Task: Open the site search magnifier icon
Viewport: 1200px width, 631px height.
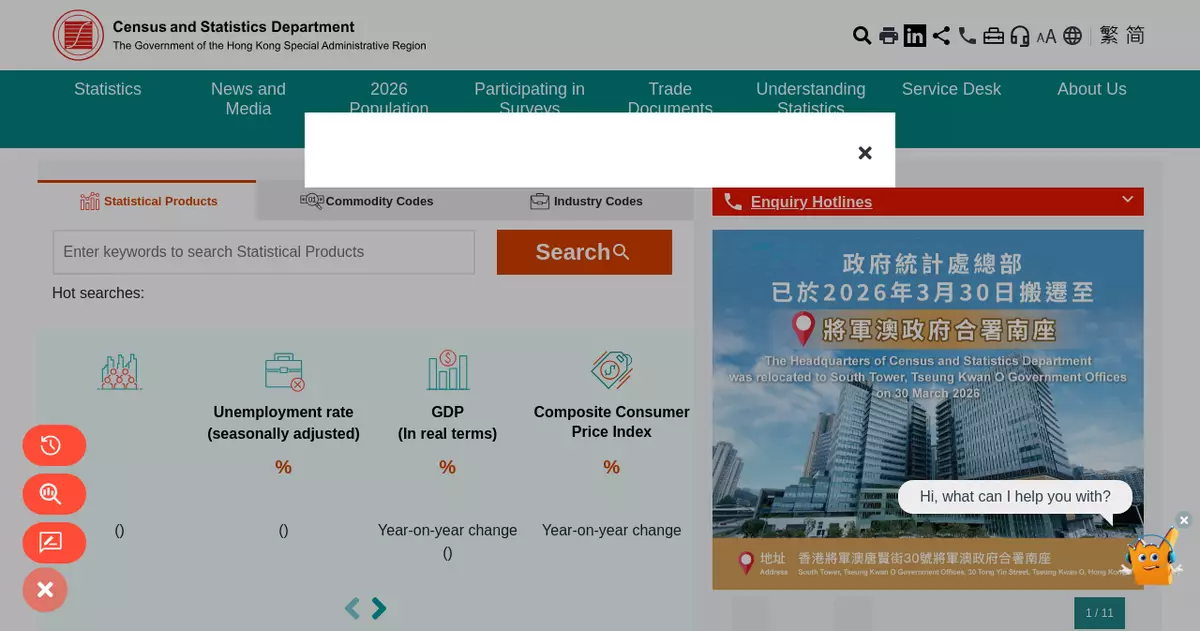Action: pos(862,36)
